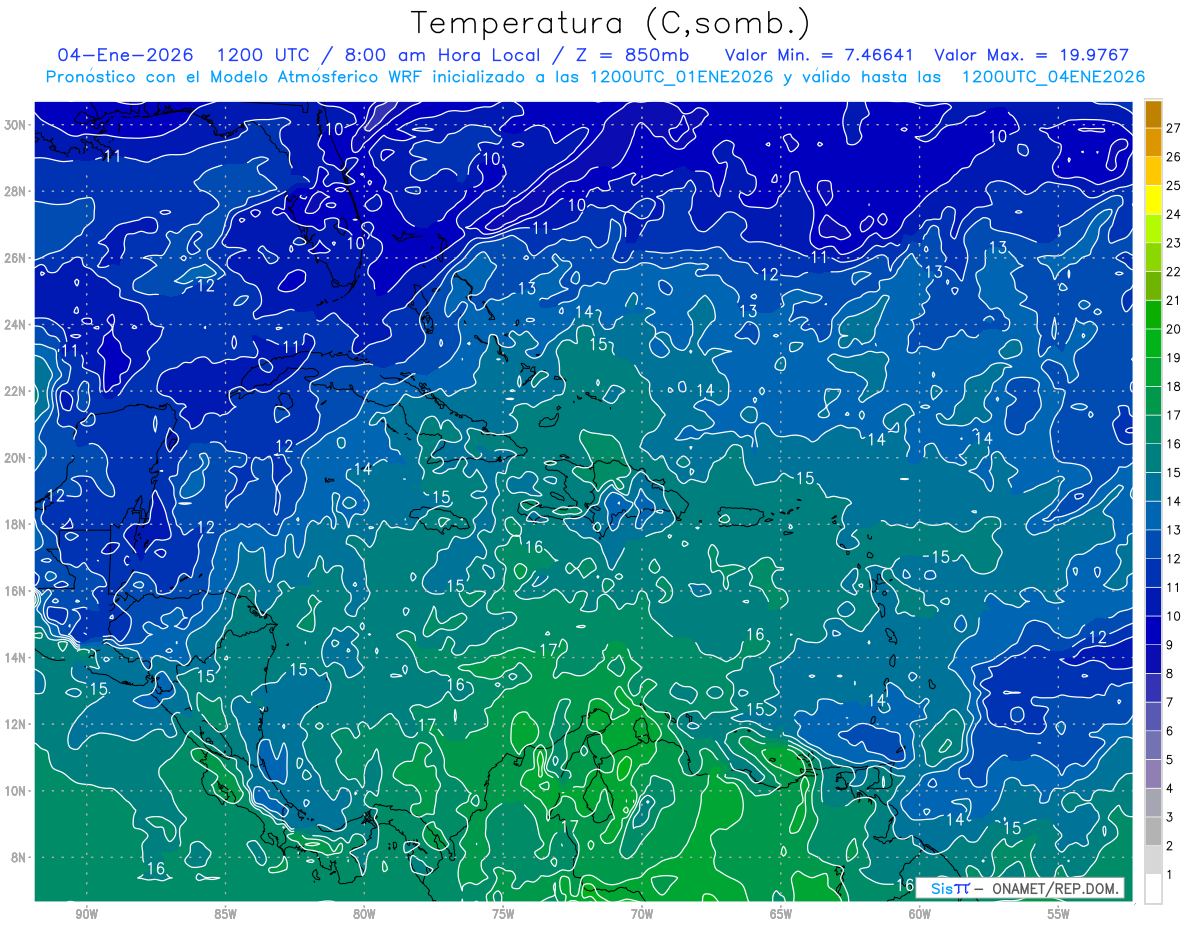Click the 8N latitude axis label
This screenshot has width=1200, height=927.
click(20, 857)
